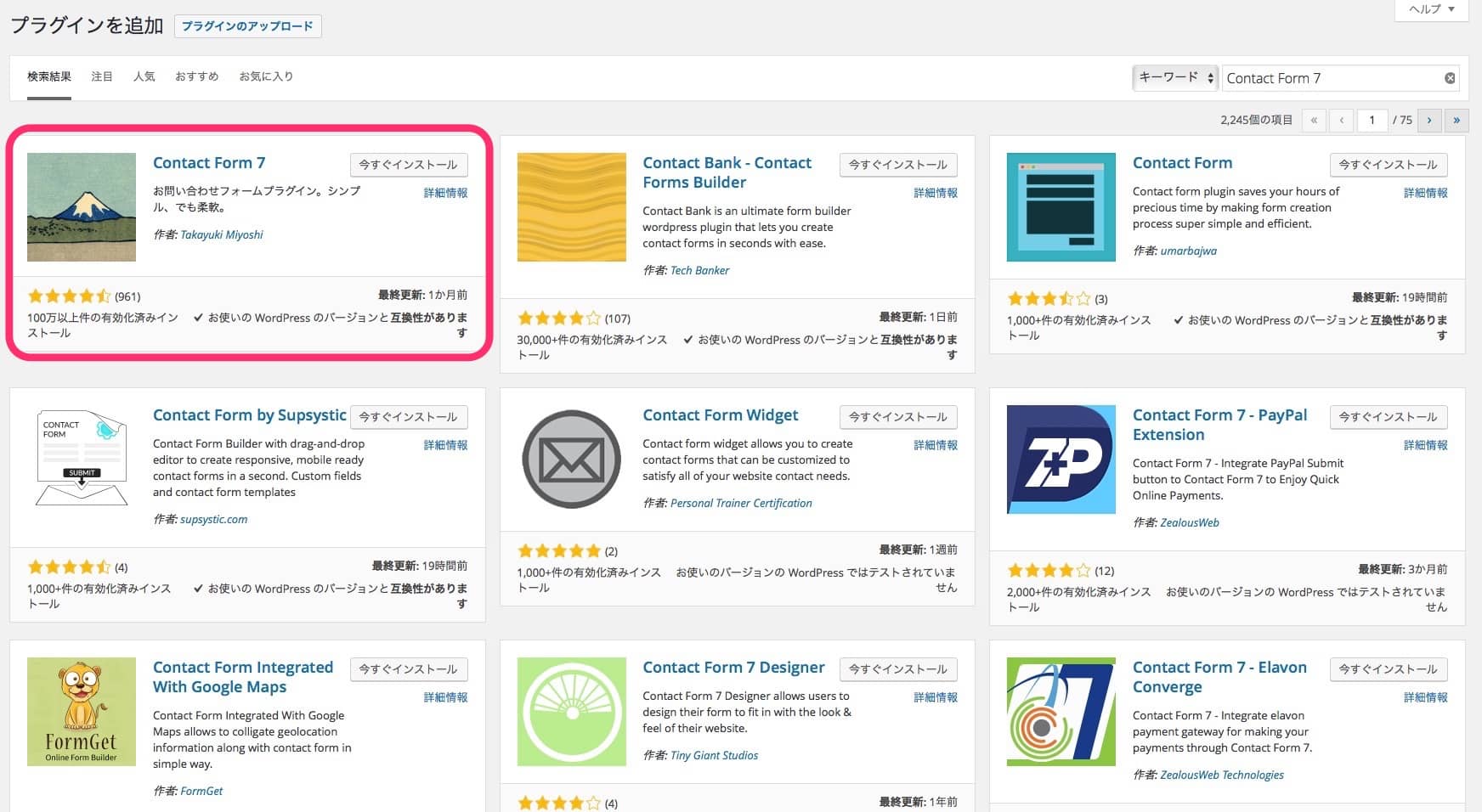Open author link Tiny Giant Studios
This screenshot has height=812, width=1482.
point(715,755)
